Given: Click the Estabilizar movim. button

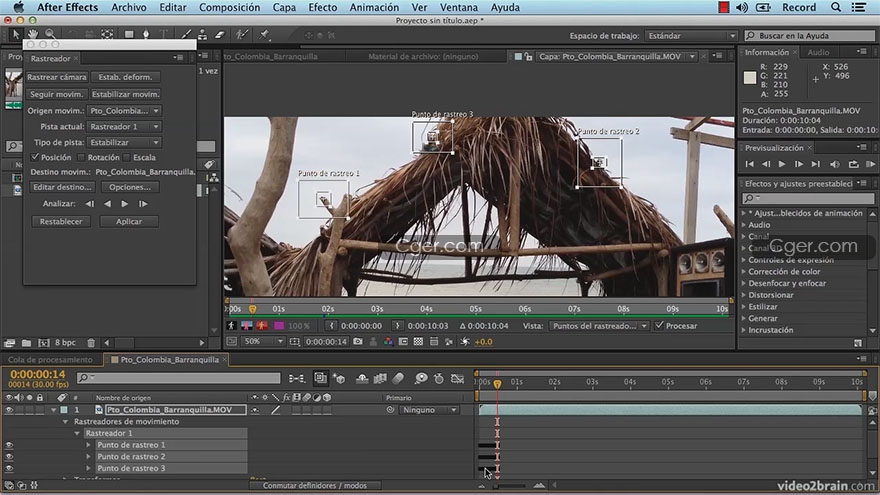Looking at the screenshot, I should [126, 94].
